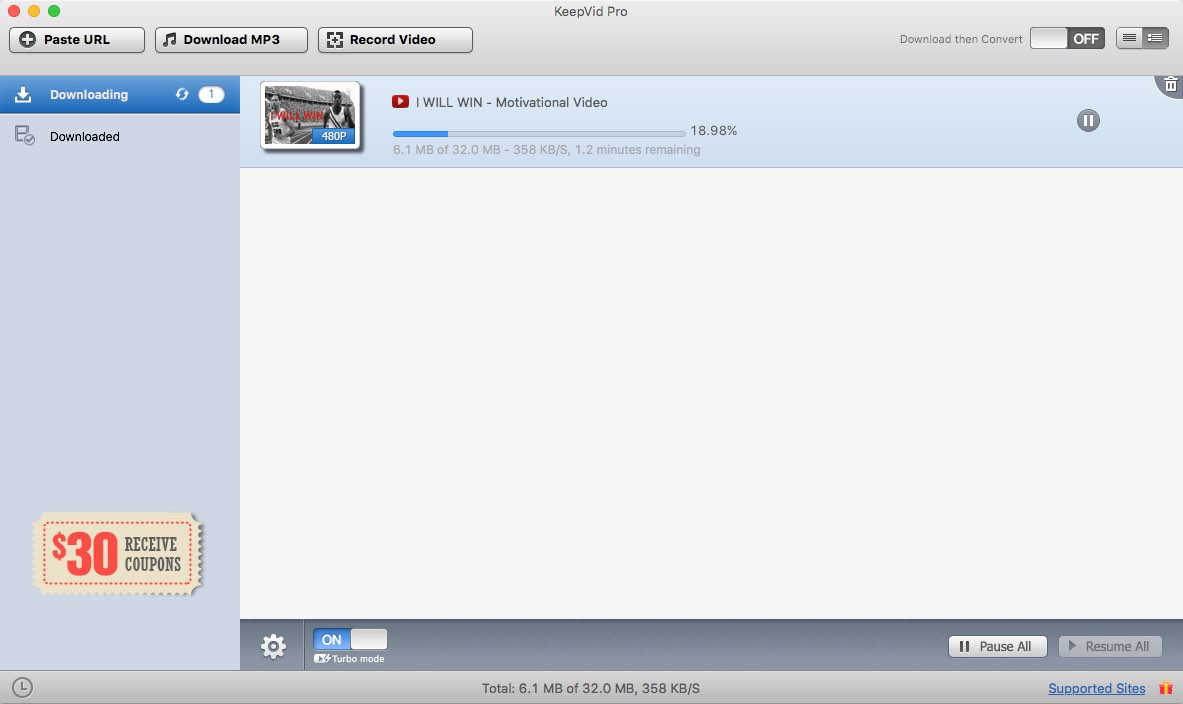Image resolution: width=1183 pixels, height=704 pixels.
Task: Switch to compact list view
Action: click(x=1129, y=38)
